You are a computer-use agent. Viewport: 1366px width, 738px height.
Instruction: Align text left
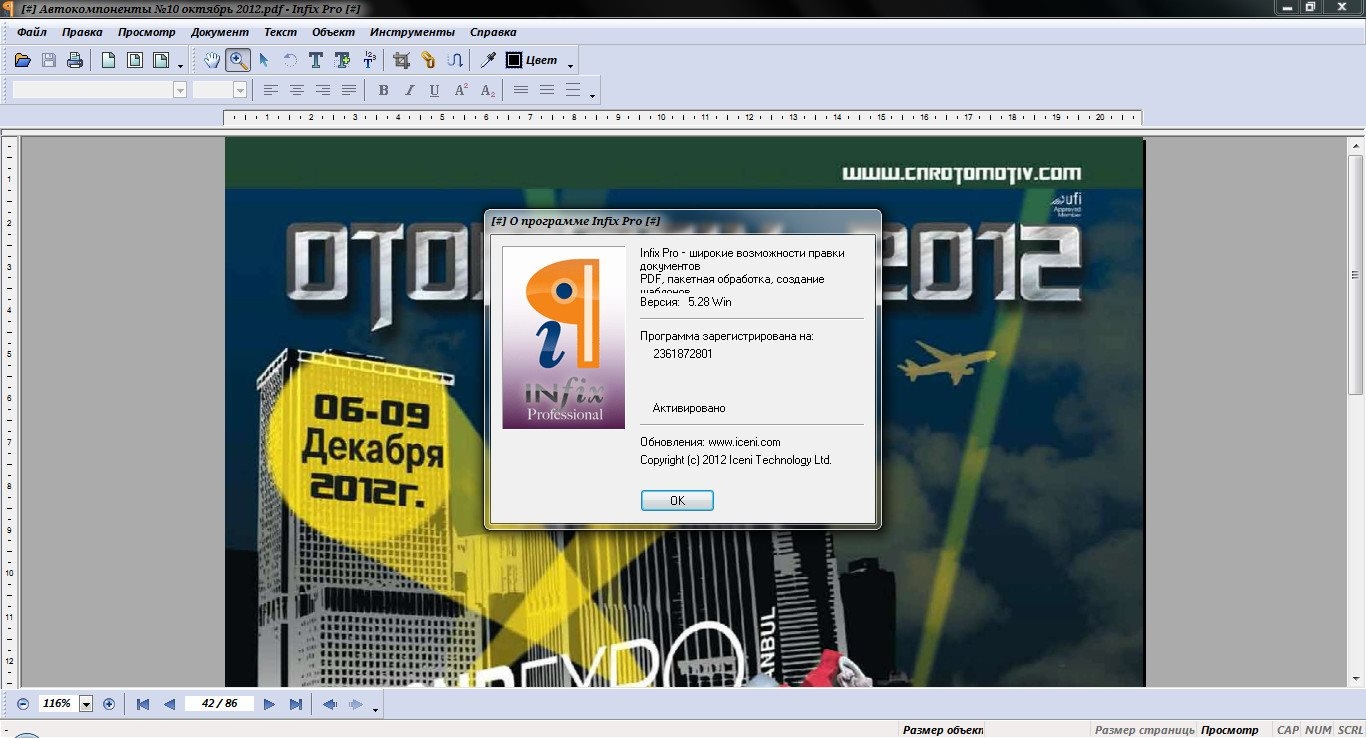(x=271, y=90)
